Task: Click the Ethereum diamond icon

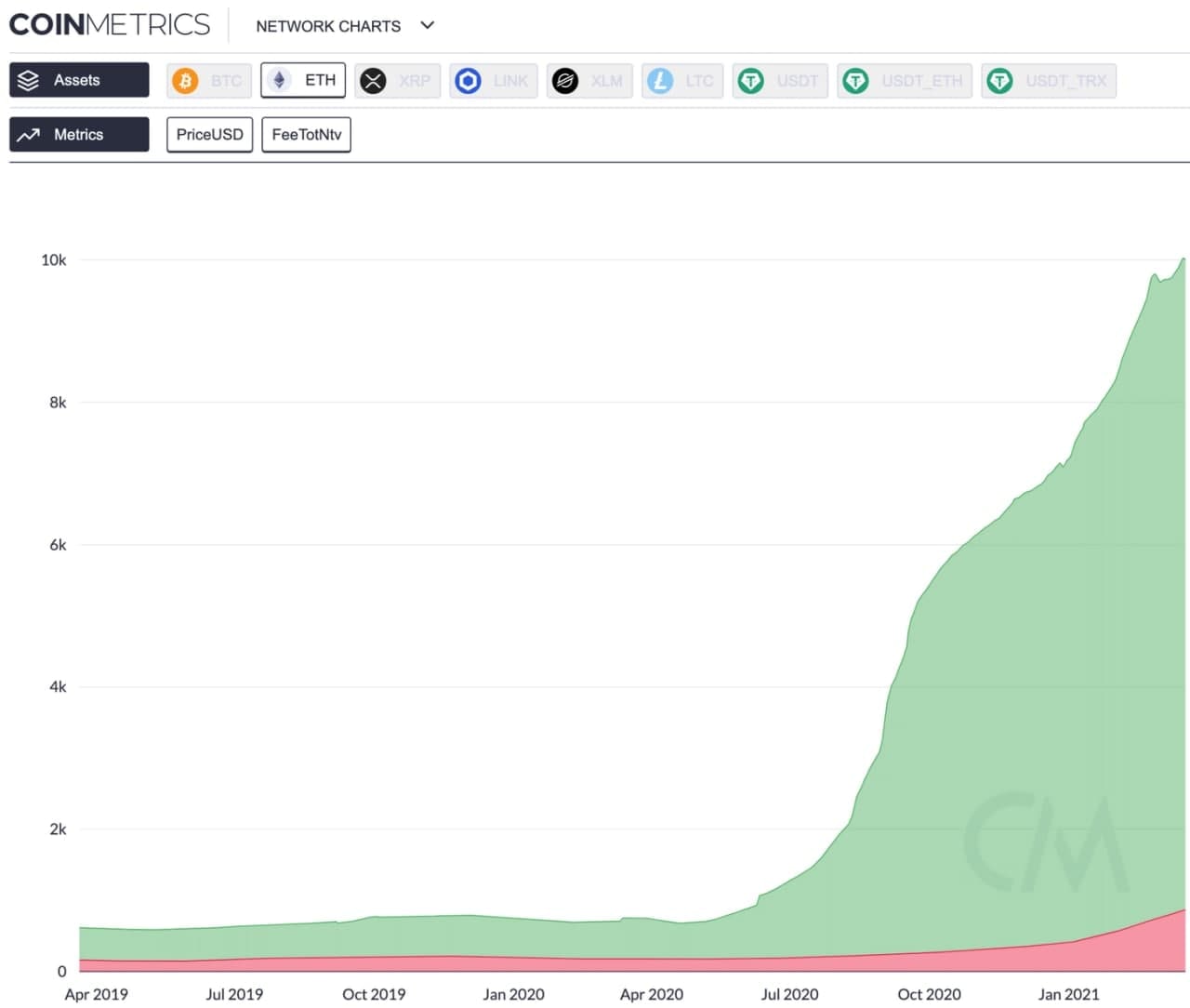Action: (x=279, y=80)
